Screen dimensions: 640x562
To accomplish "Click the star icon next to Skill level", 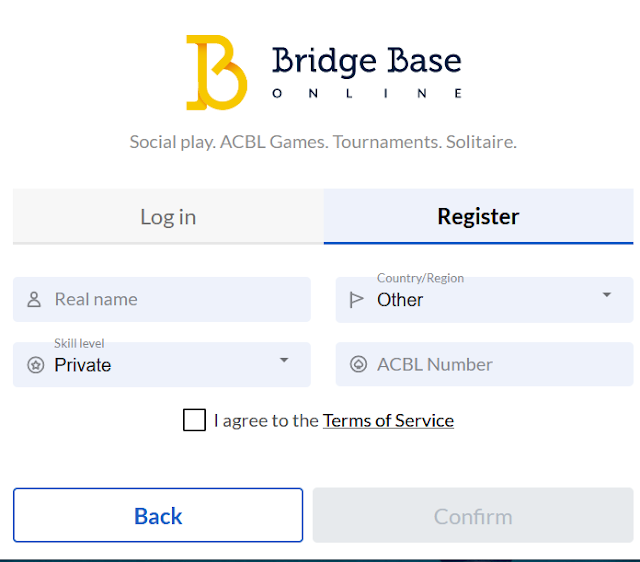I will [x=35, y=365].
